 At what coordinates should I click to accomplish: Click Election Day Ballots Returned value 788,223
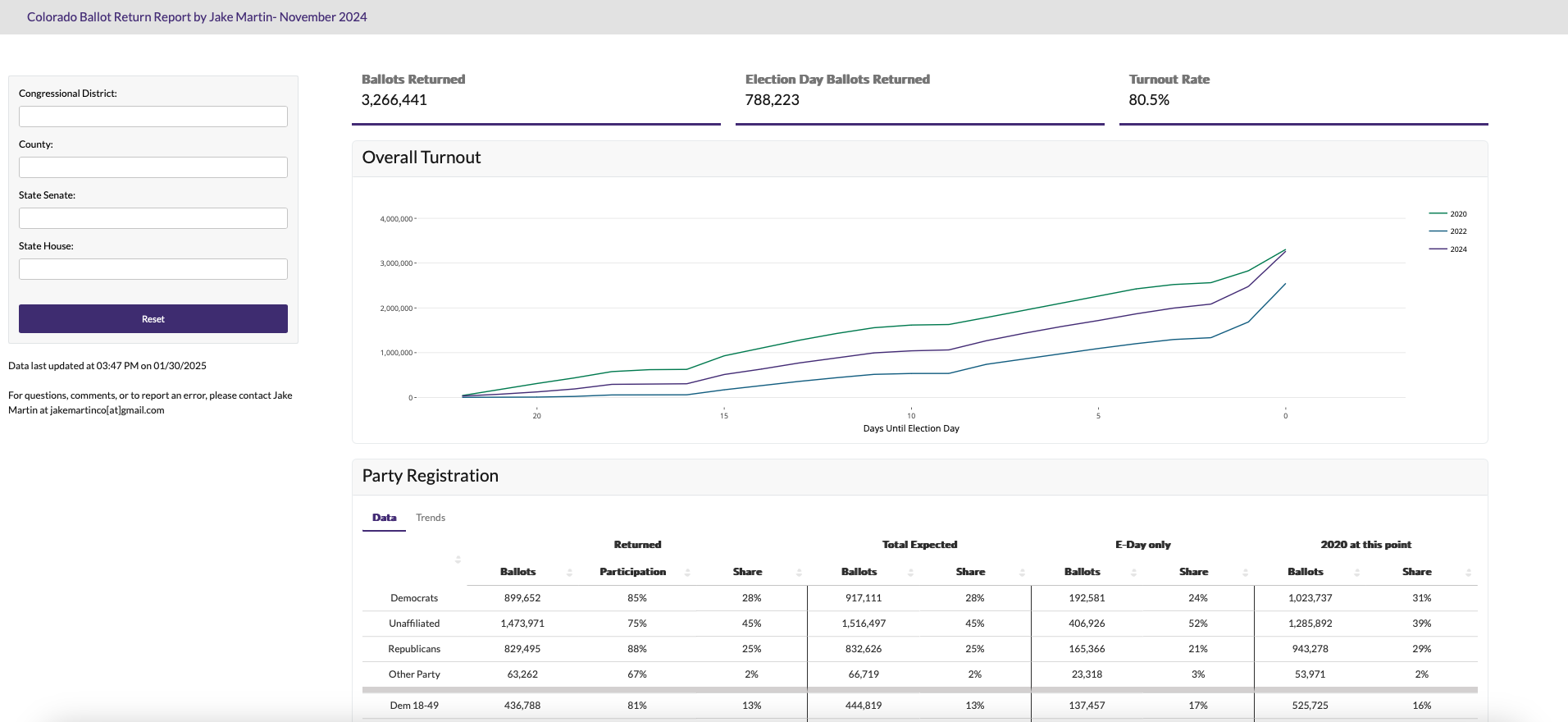pyautogui.click(x=772, y=100)
